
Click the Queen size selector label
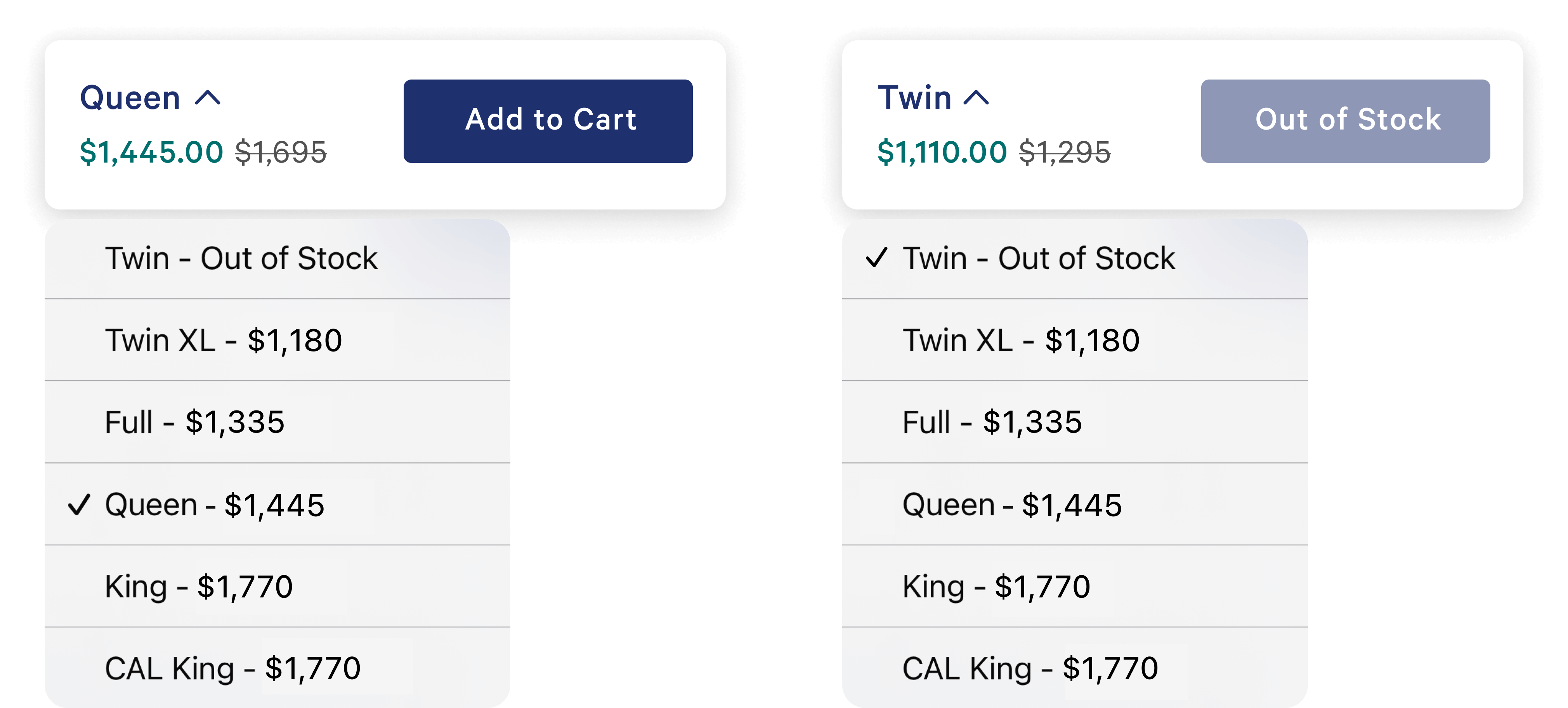pyautogui.click(x=130, y=98)
